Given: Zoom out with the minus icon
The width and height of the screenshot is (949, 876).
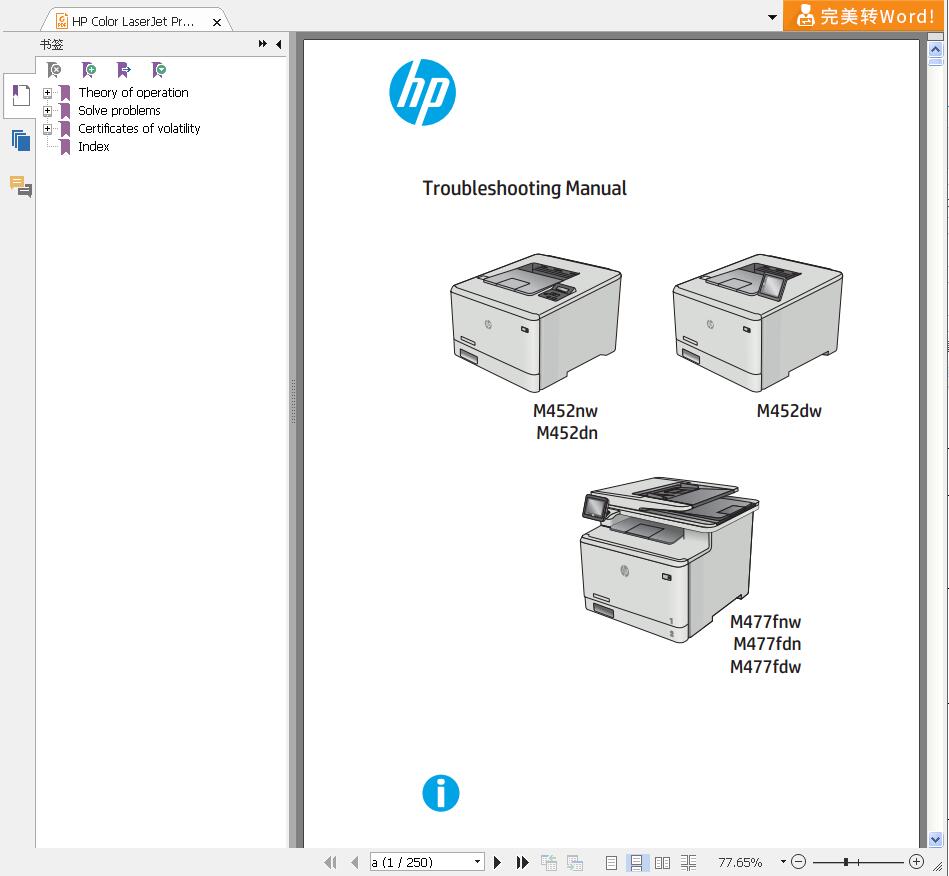Looking at the screenshot, I should [799, 861].
